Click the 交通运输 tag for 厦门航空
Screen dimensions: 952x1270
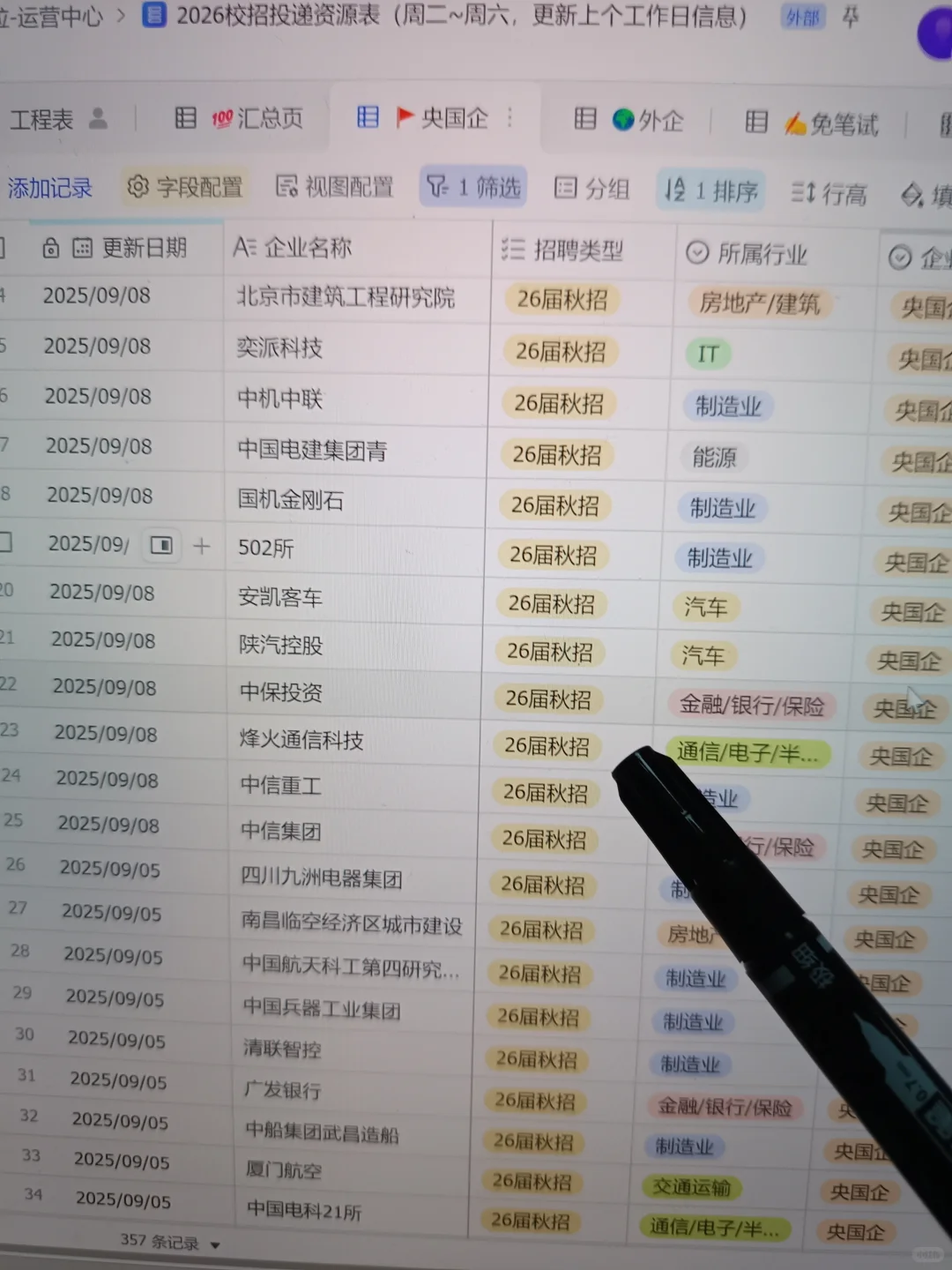pyautogui.click(x=692, y=1188)
